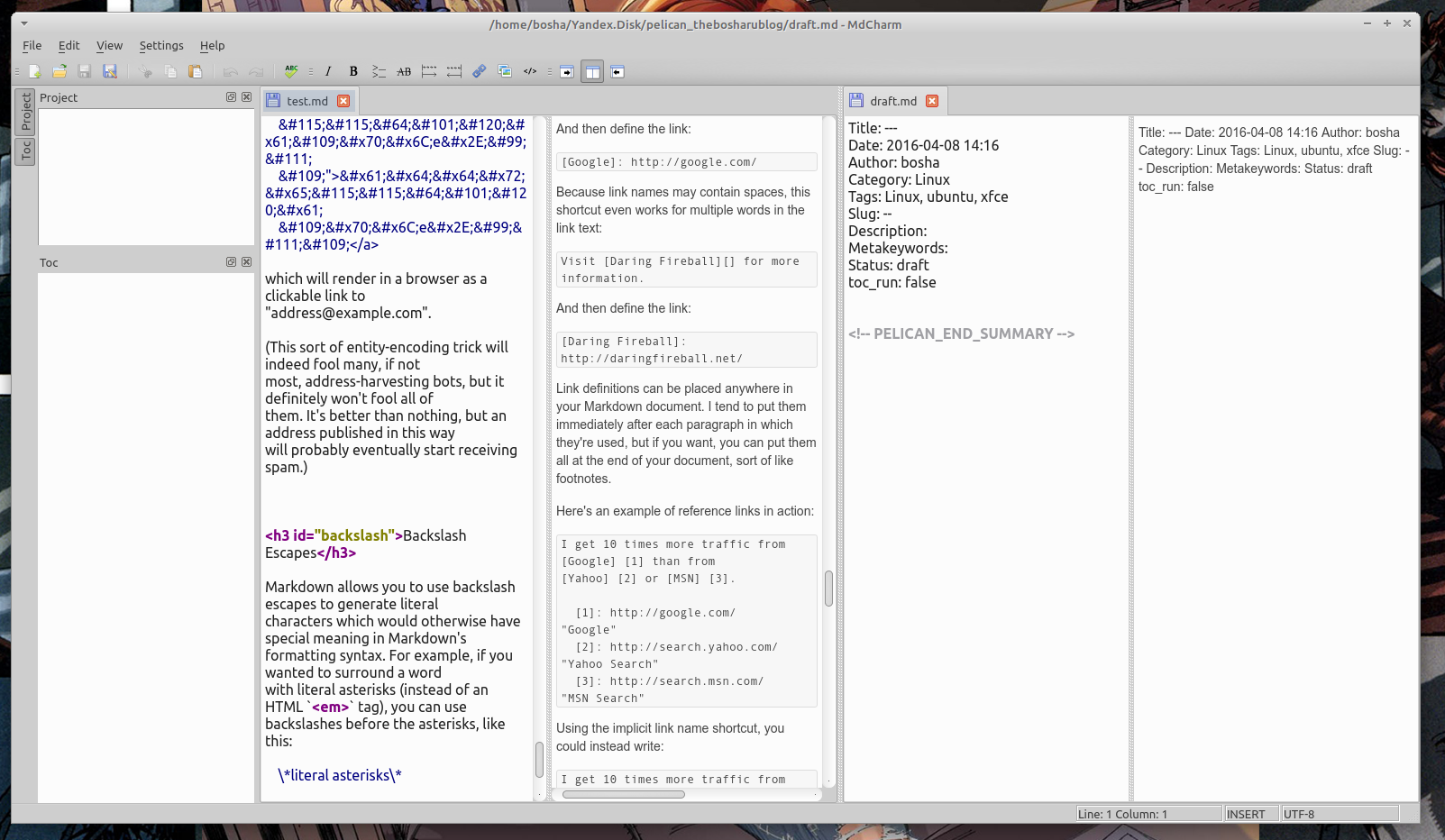
Task: Click the 'toc_run: false' editor line
Action: [x=892, y=282]
